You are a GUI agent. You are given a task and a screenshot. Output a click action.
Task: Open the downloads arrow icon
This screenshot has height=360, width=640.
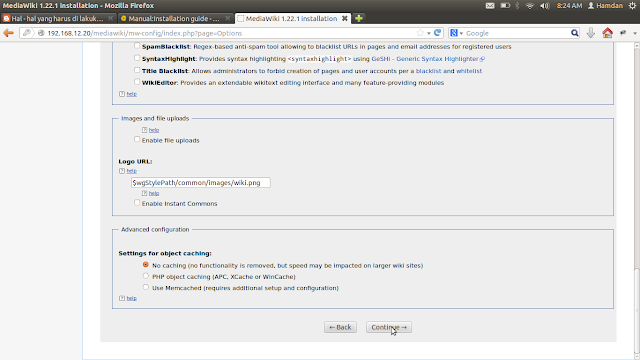(x=591, y=33)
